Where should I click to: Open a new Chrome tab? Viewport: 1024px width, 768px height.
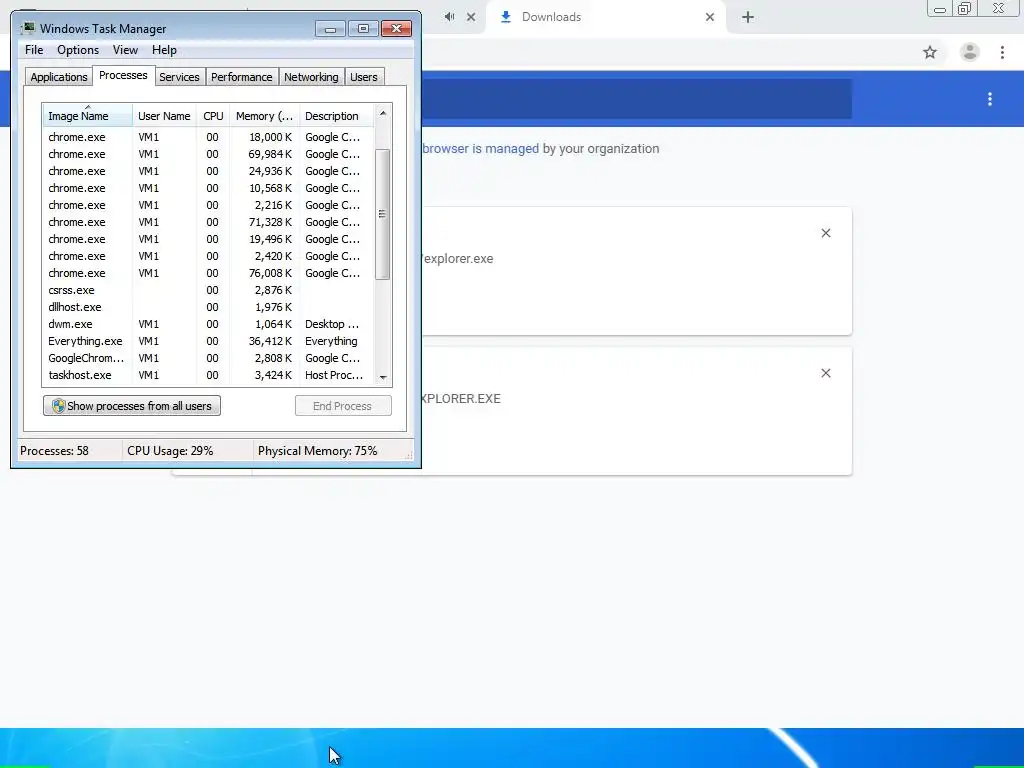point(748,17)
